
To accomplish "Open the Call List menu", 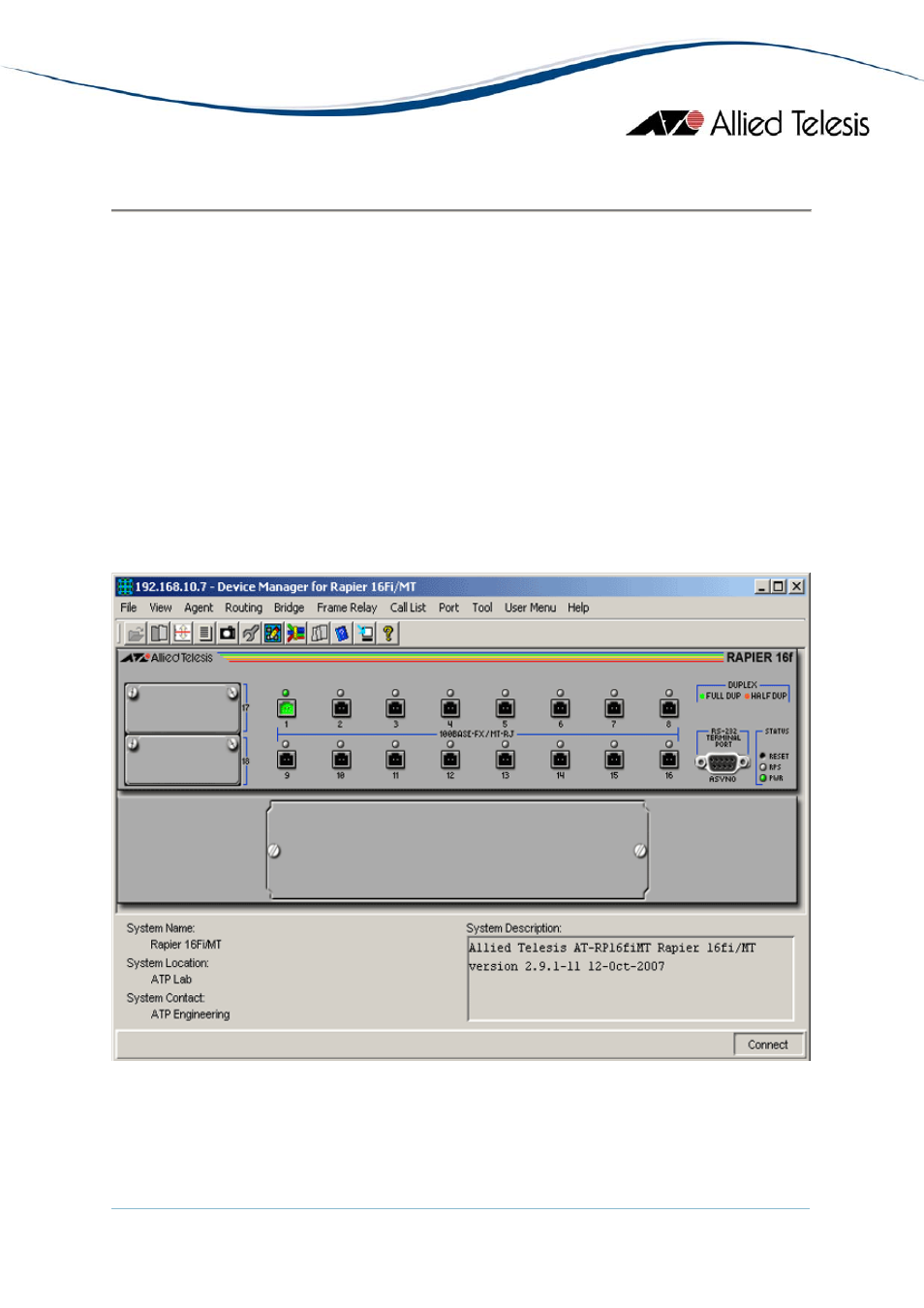I will tap(408, 607).
